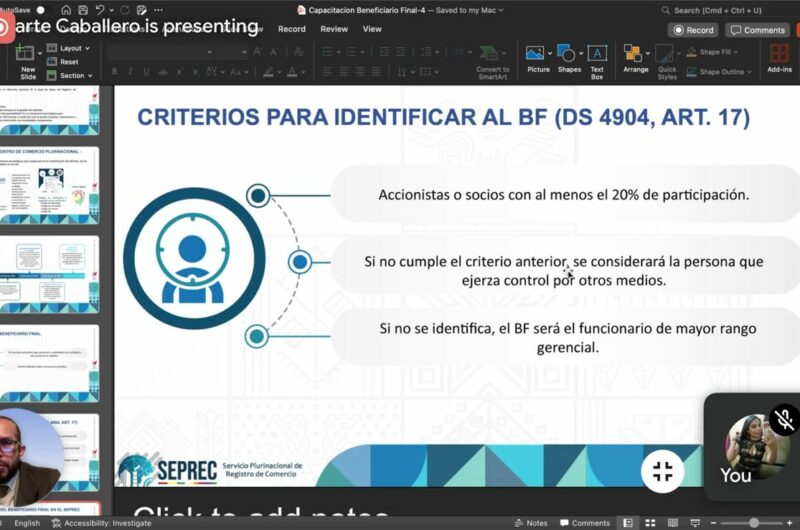The image size is (800, 530).
Task: Switch to Normal view
Action: 628,523
